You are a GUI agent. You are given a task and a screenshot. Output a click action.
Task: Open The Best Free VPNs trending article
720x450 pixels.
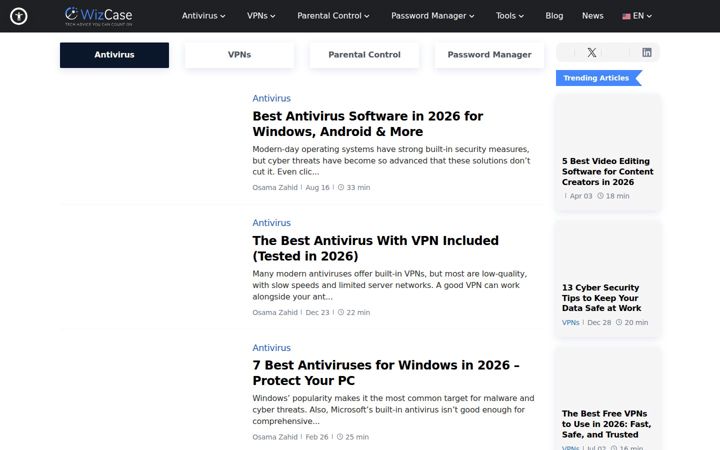point(606,424)
